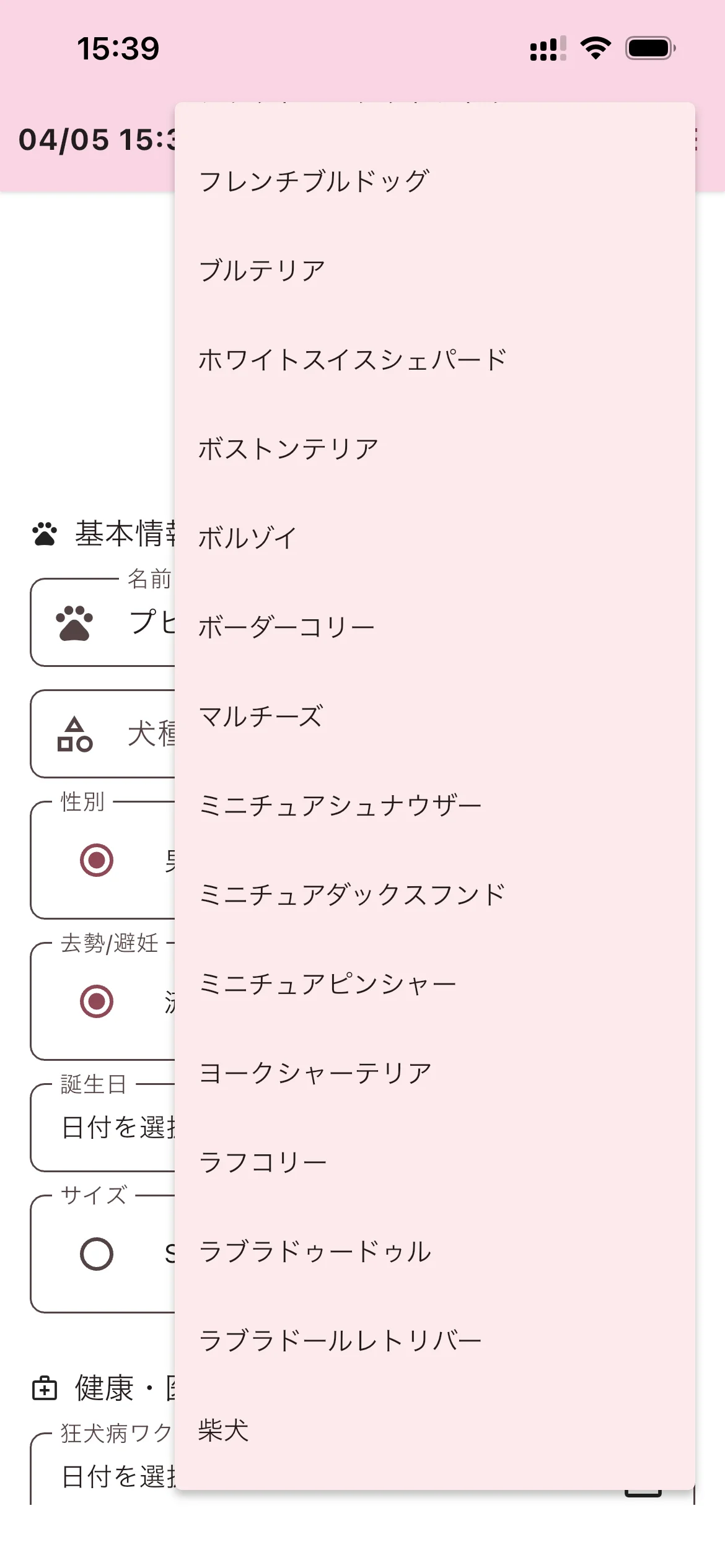
Task: Pick マルチーズ from the breed menu
Action: [x=261, y=716]
